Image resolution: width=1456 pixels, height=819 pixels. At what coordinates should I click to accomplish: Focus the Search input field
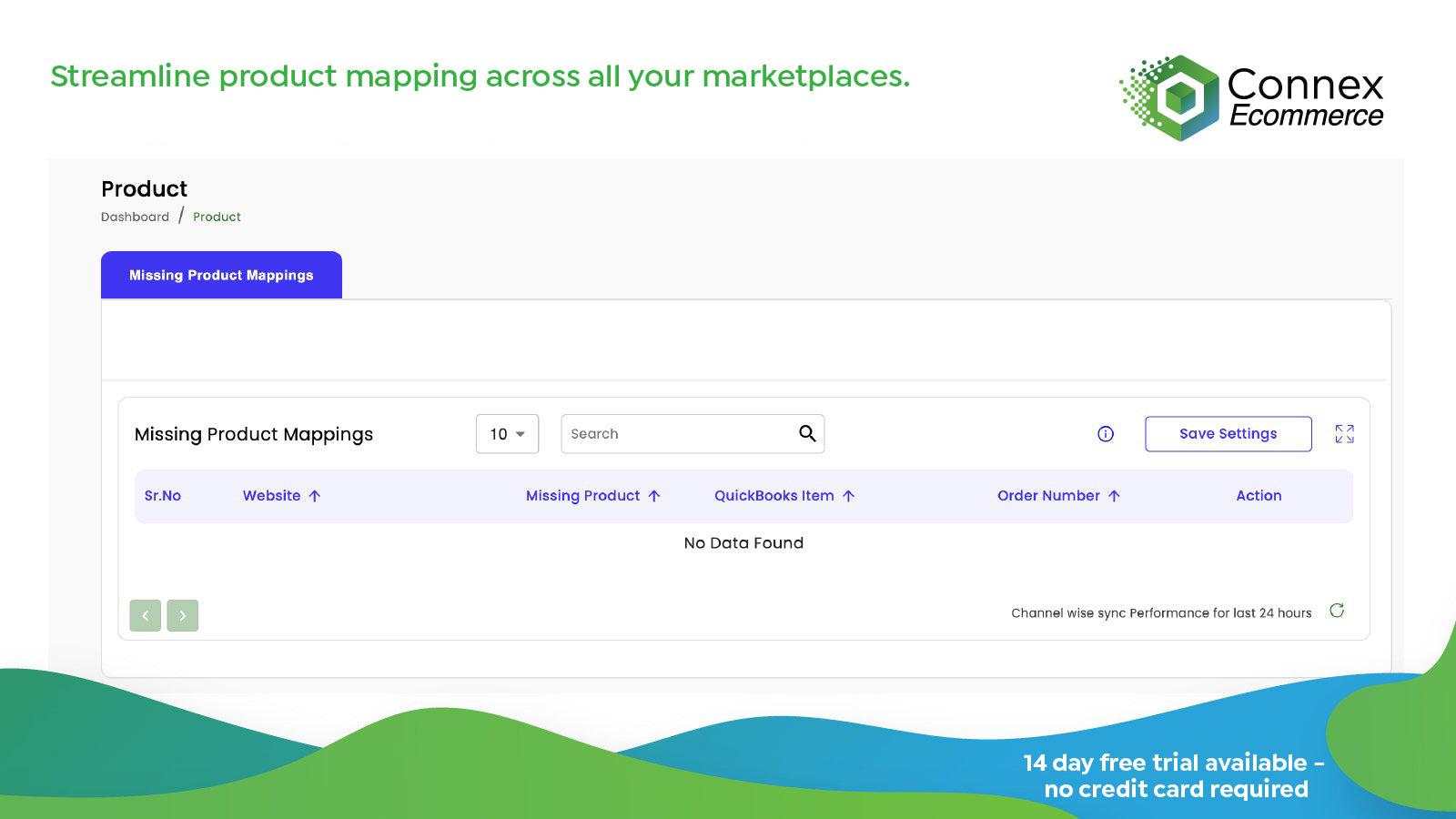pyautogui.click(x=693, y=434)
